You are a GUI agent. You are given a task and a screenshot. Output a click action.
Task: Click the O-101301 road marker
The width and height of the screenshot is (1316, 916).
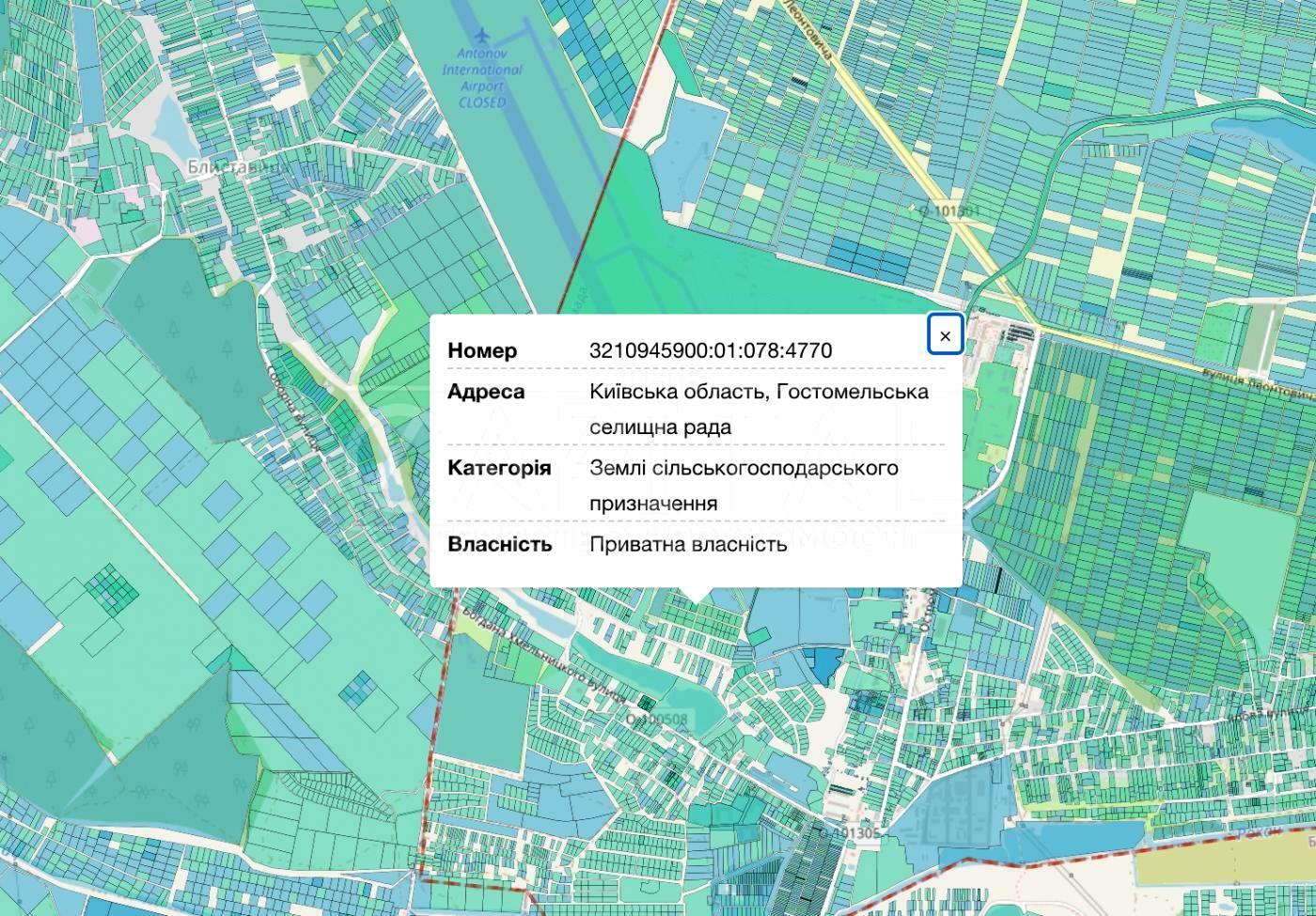(x=948, y=211)
